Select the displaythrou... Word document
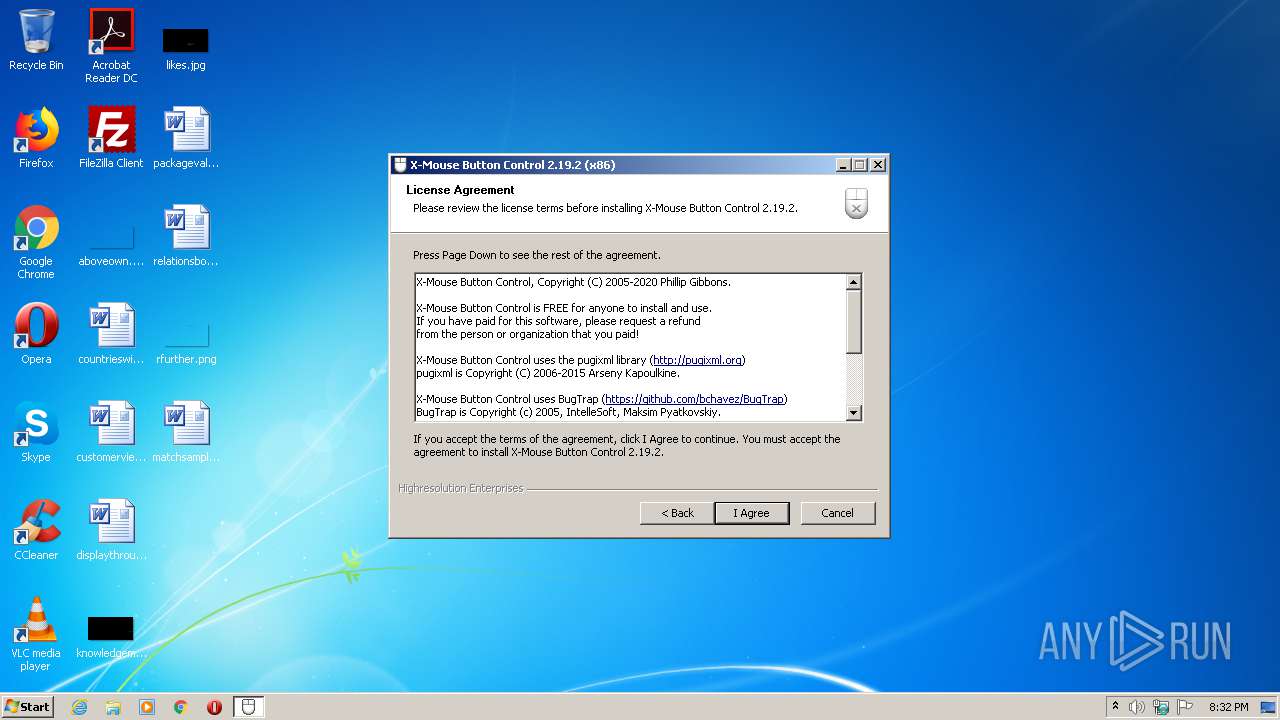Viewport: 1280px width, 720px height. [x=111, y=530]
